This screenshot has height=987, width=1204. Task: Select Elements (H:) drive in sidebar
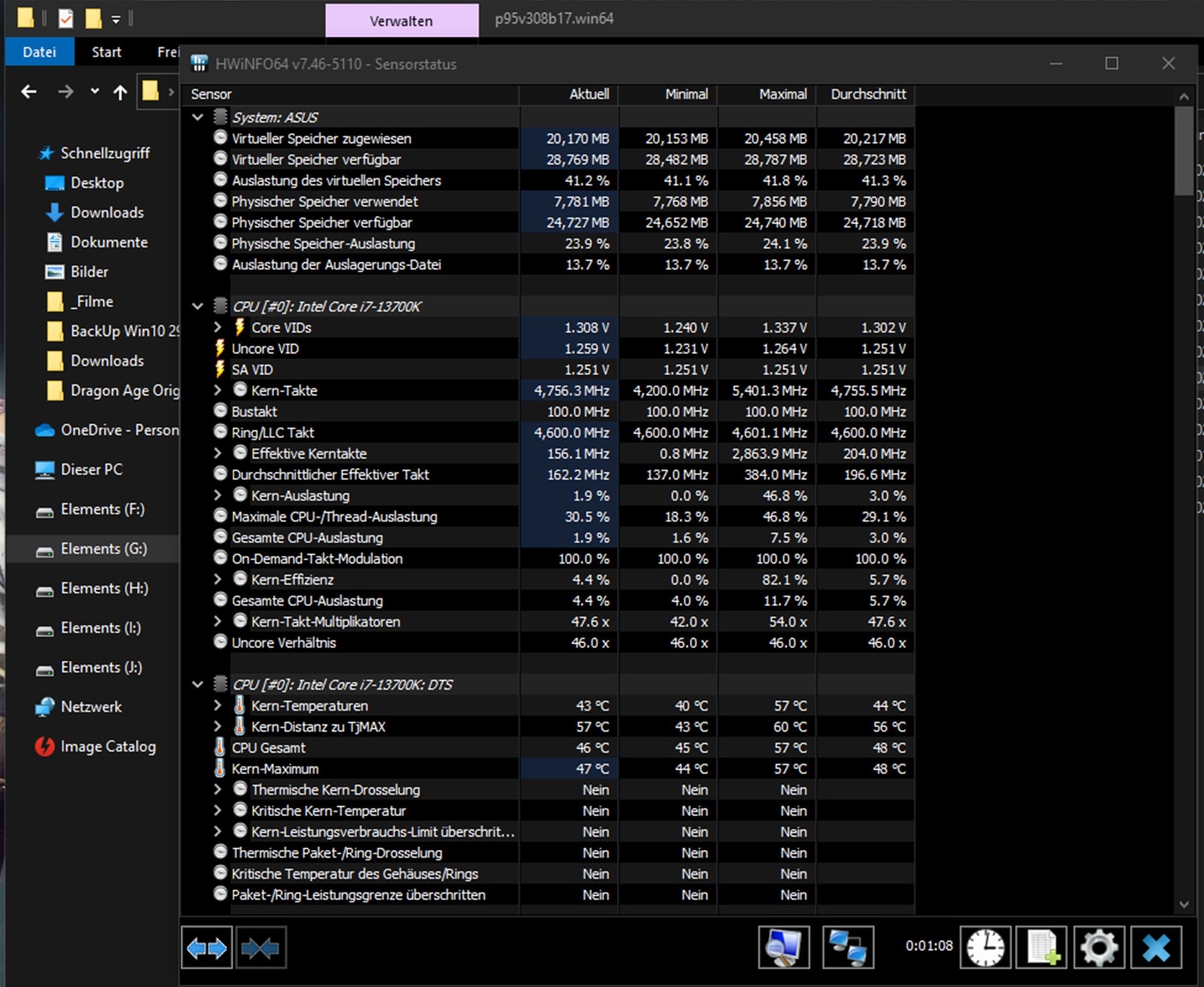pyautogui.click(x=104, y=588)
